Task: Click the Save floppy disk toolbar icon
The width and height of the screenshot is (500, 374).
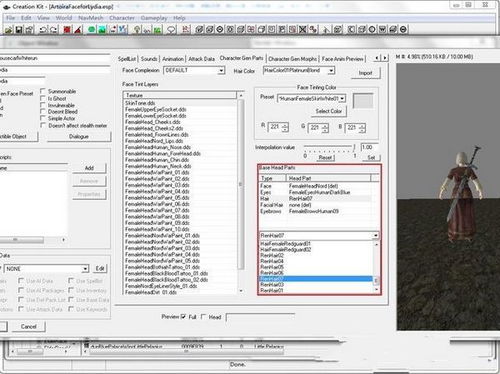Action: (x=19, y=30)
